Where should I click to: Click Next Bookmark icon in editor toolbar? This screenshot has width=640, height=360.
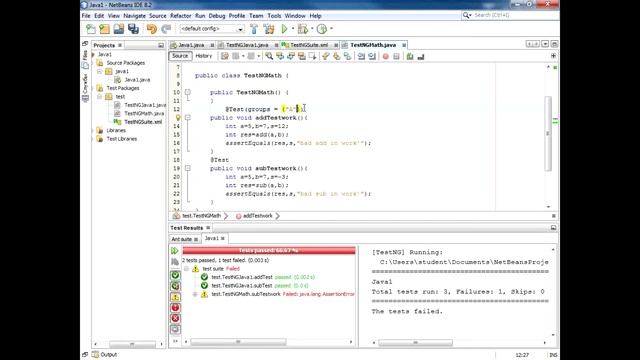[x=336, y=56]
